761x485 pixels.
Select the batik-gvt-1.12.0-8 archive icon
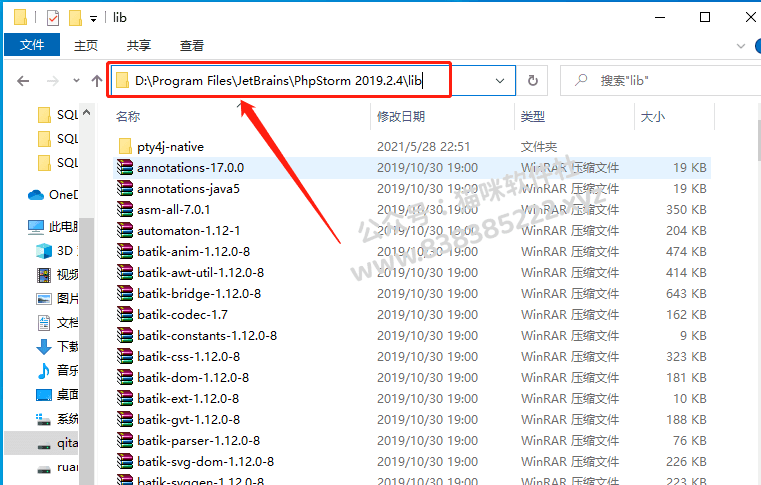125,419
